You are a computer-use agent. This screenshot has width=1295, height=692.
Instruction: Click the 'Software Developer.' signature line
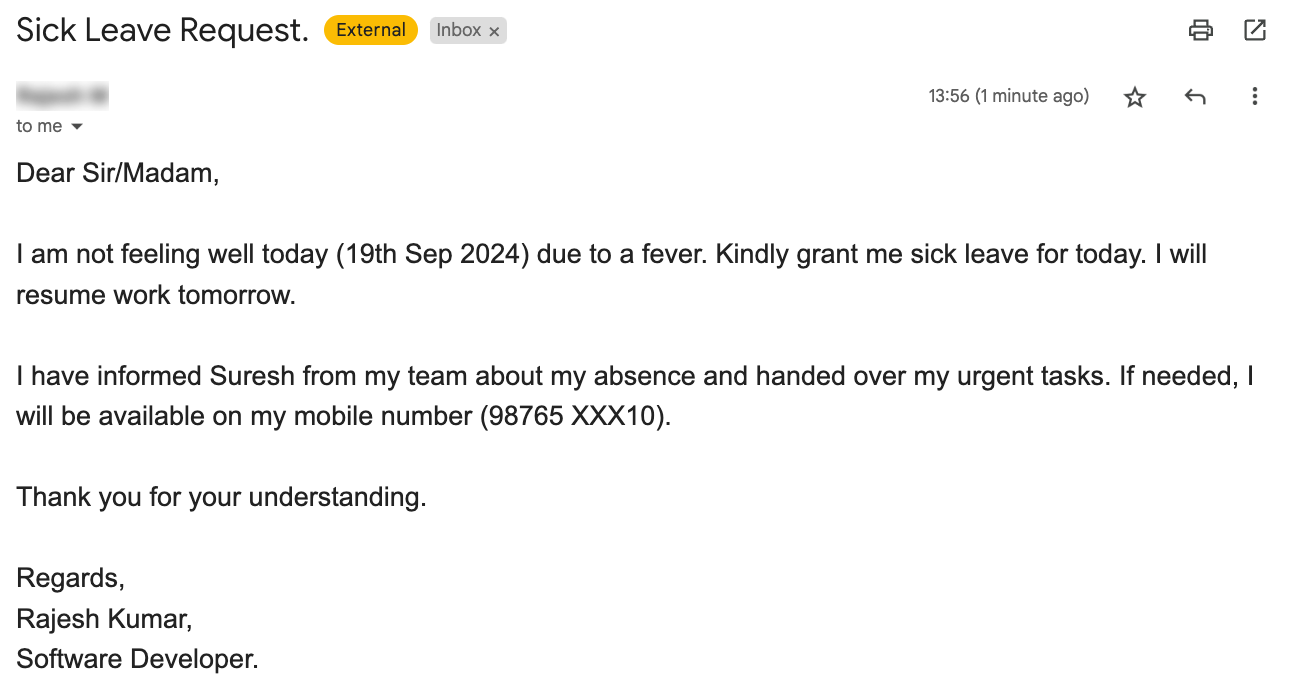pos(136,658)
